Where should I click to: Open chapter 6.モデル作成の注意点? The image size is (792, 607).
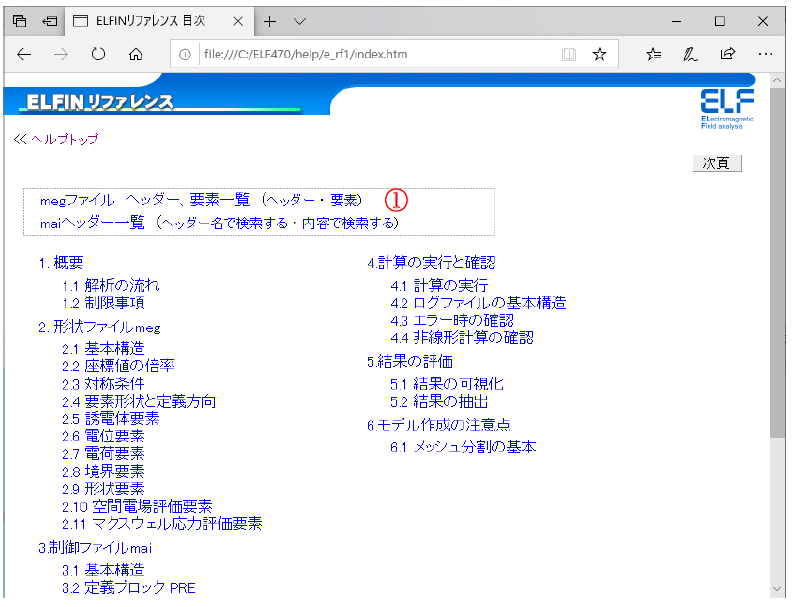tap(439, 425)
